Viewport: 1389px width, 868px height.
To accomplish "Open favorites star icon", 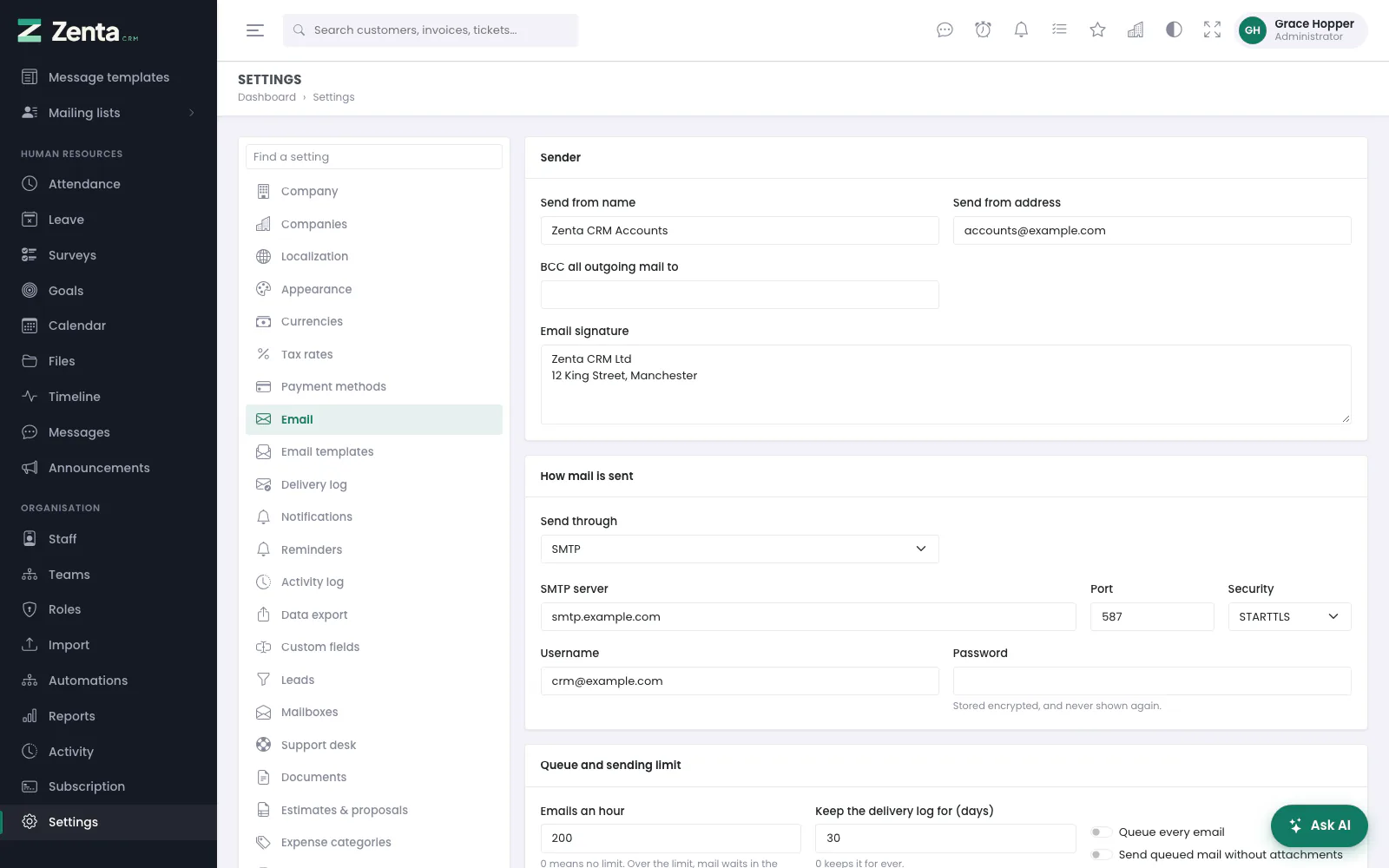I will coord(1097,30).
